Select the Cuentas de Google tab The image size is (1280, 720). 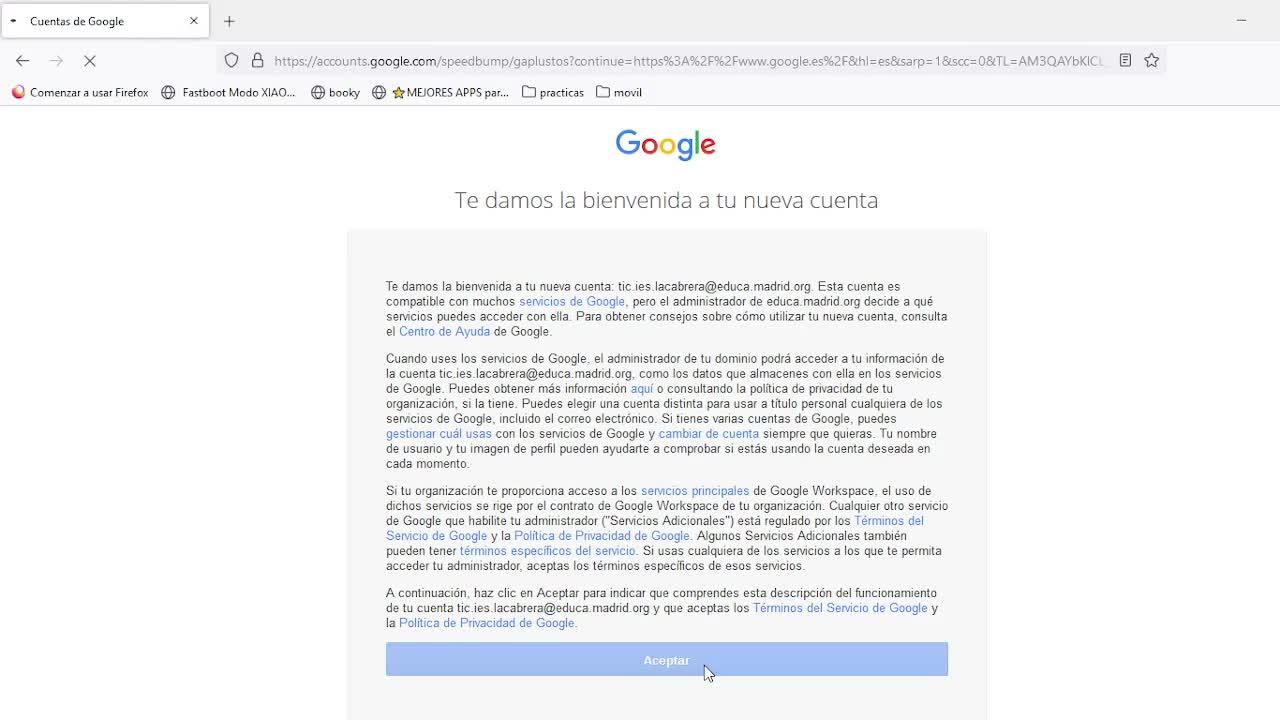(x=105, y=21)
